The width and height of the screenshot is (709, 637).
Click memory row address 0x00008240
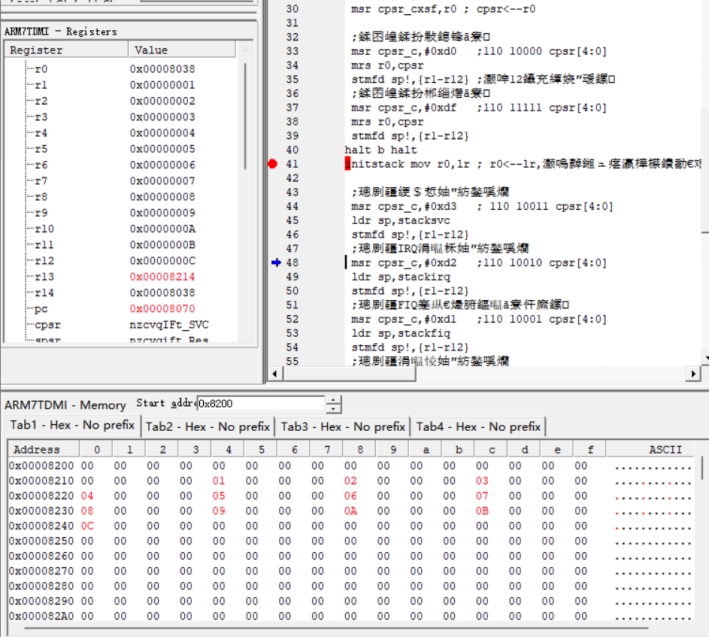pos(41,526)
